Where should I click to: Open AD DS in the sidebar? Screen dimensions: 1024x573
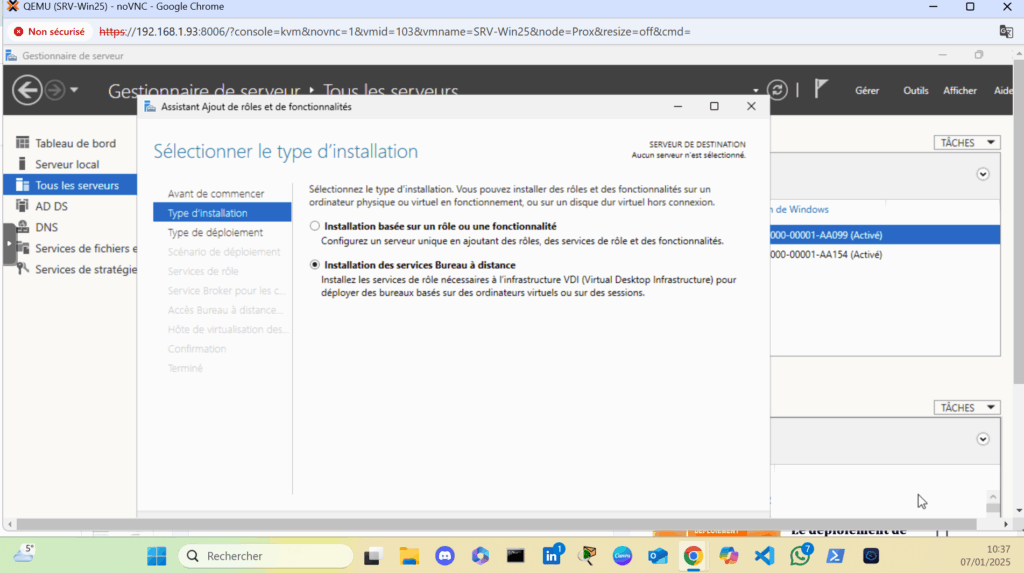[x=51, y=206]
